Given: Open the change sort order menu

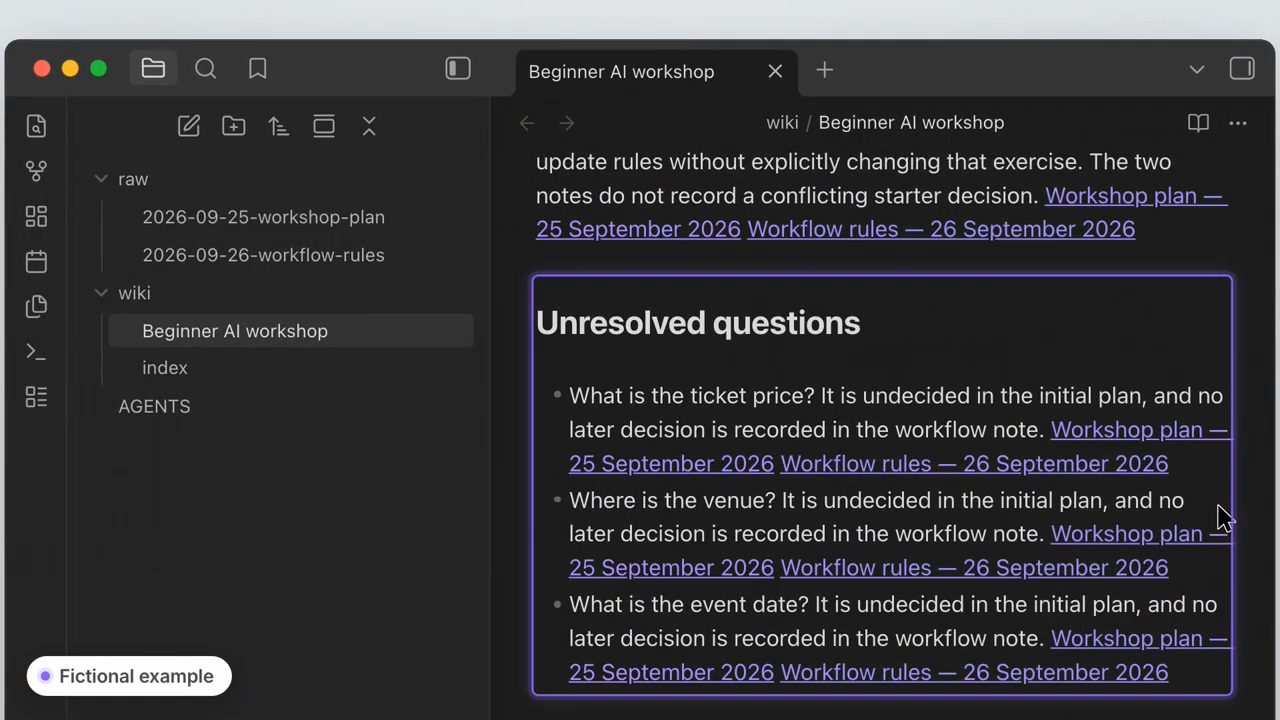Looking at the screenshot, I should coord(279,126).
